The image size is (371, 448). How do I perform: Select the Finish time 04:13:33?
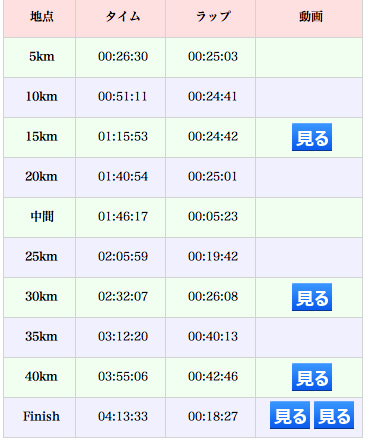tap(123, 416)
